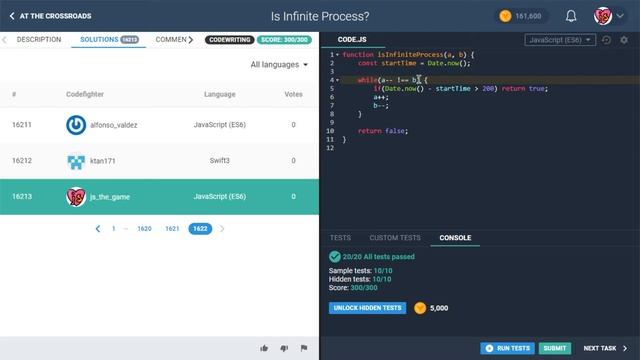Switch to the Tests tab
This screenshot has width=640, height=360.
340,238
